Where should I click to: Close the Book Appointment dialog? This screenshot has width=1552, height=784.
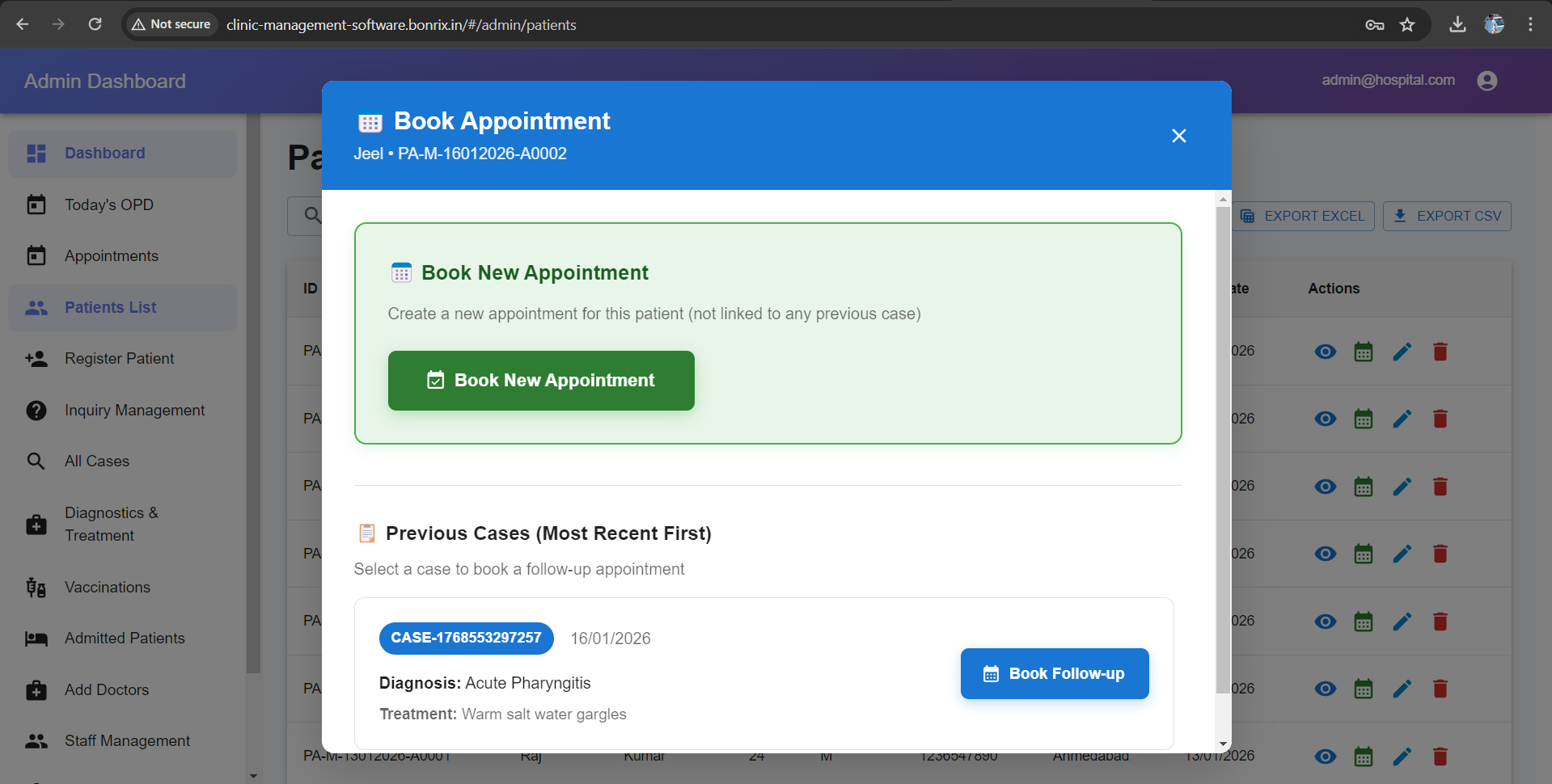tap(1178, 136)
